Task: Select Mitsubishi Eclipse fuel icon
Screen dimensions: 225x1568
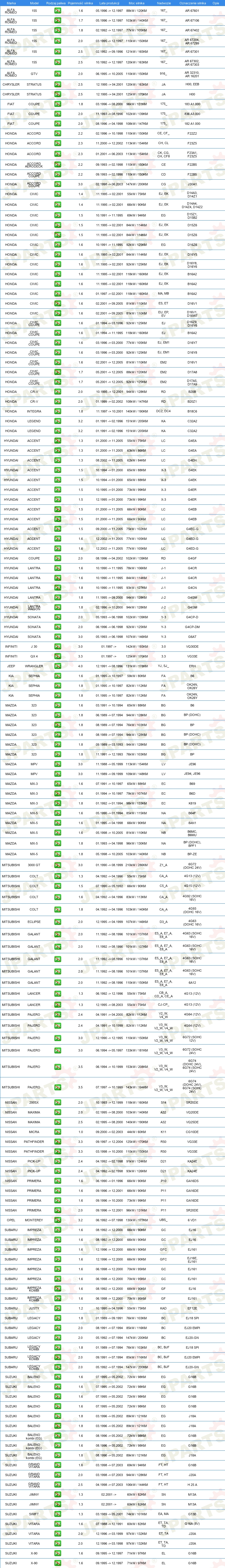Action: pos(58,921)
